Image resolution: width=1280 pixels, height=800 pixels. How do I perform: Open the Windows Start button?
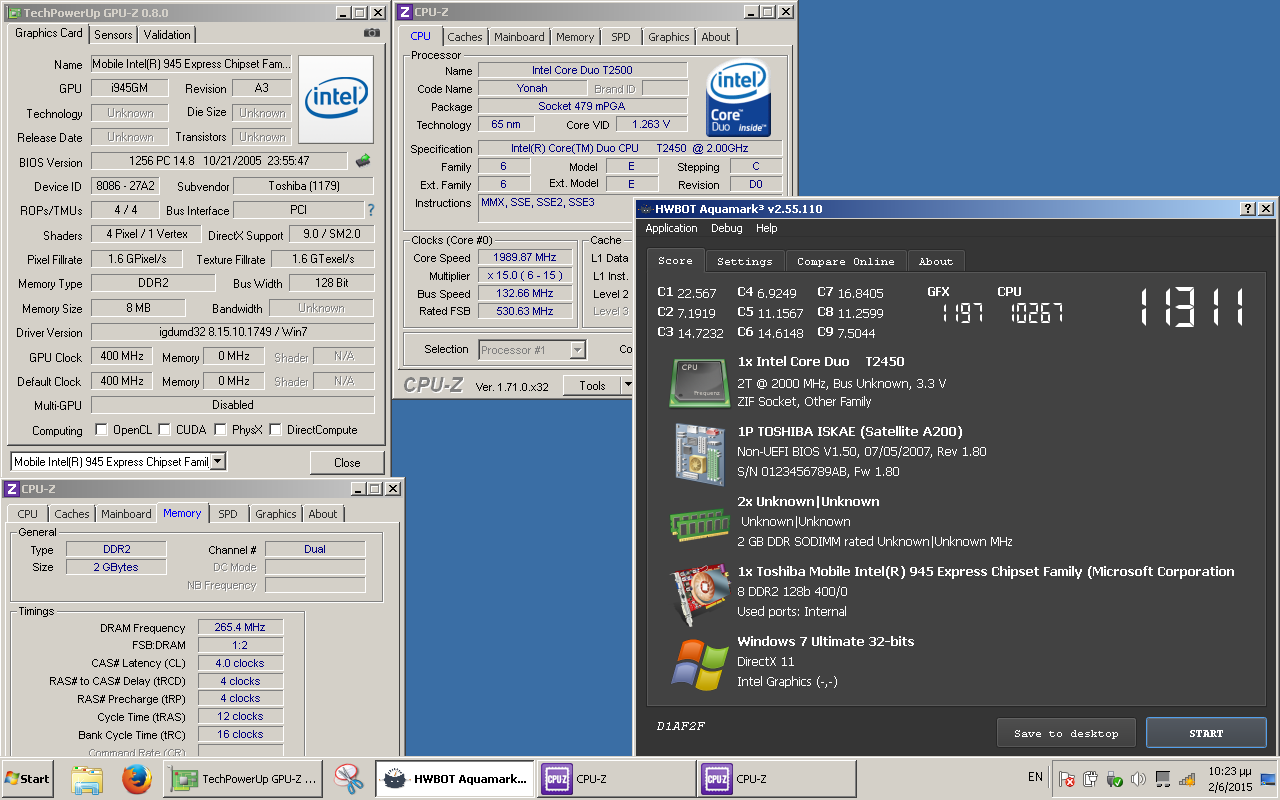[28, 779]
